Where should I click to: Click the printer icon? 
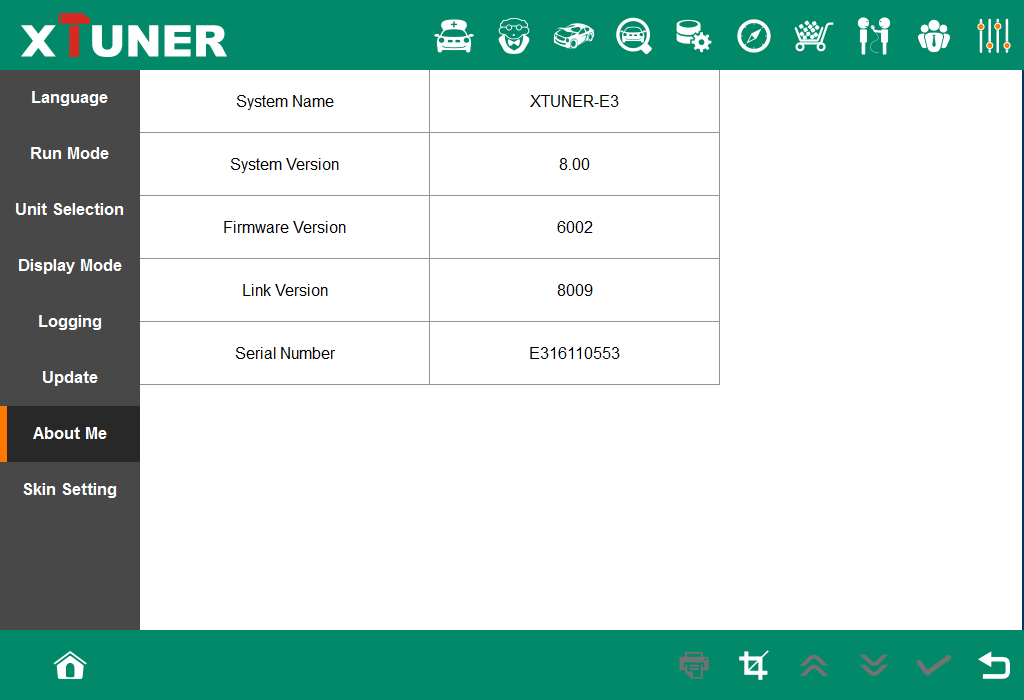(694, 665)
